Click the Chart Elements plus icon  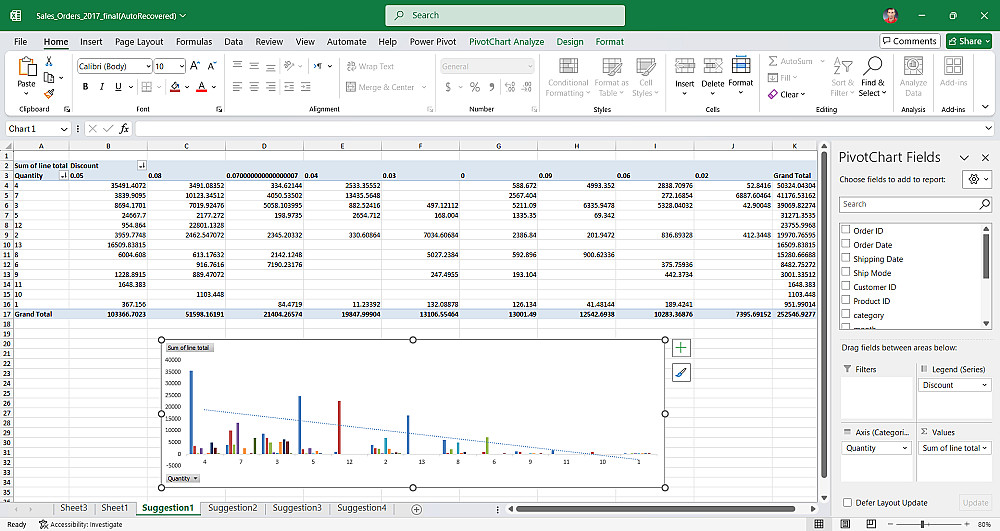click(681, 347)
